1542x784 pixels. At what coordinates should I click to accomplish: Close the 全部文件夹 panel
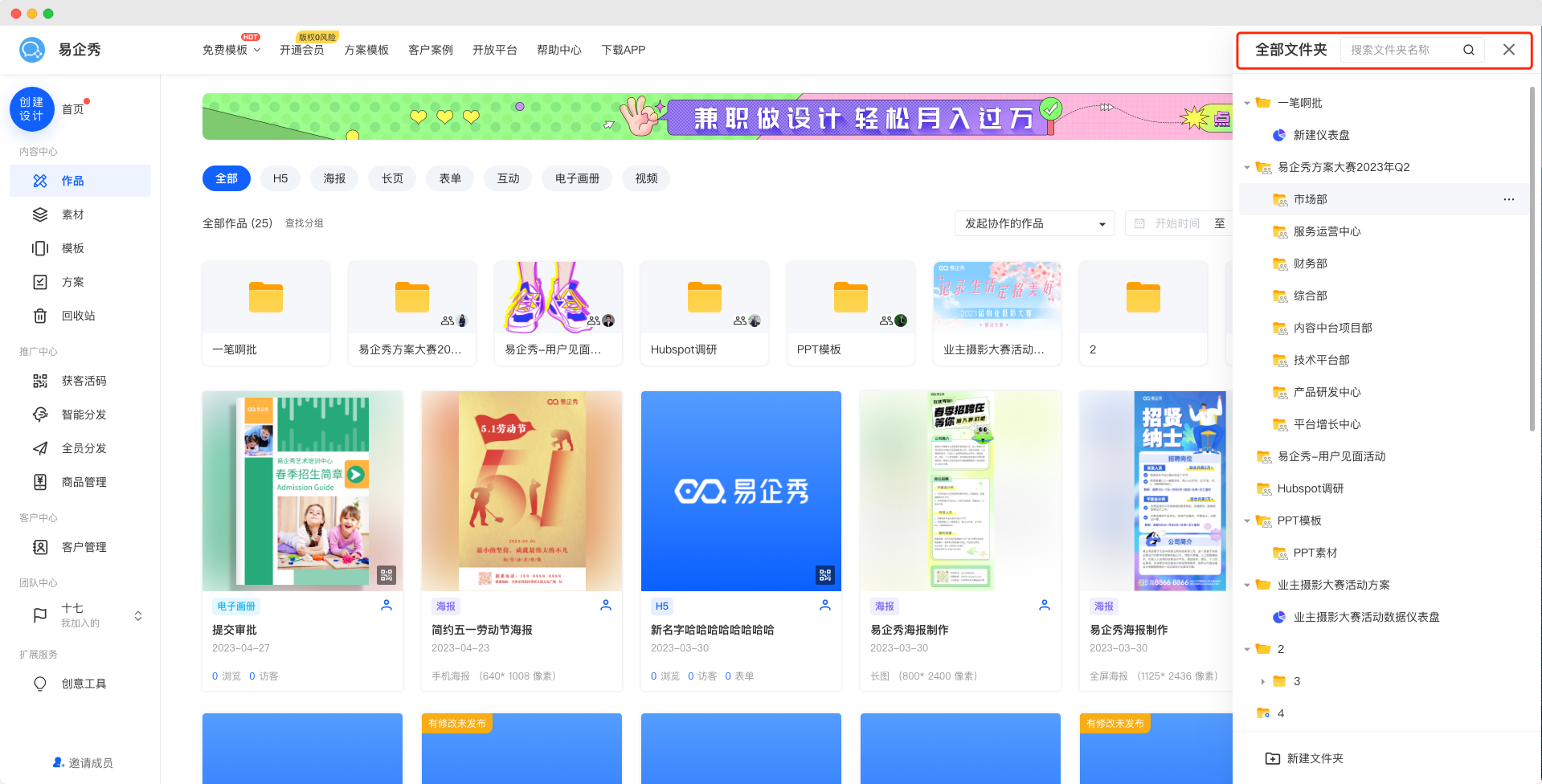[x=1509, y=50]
